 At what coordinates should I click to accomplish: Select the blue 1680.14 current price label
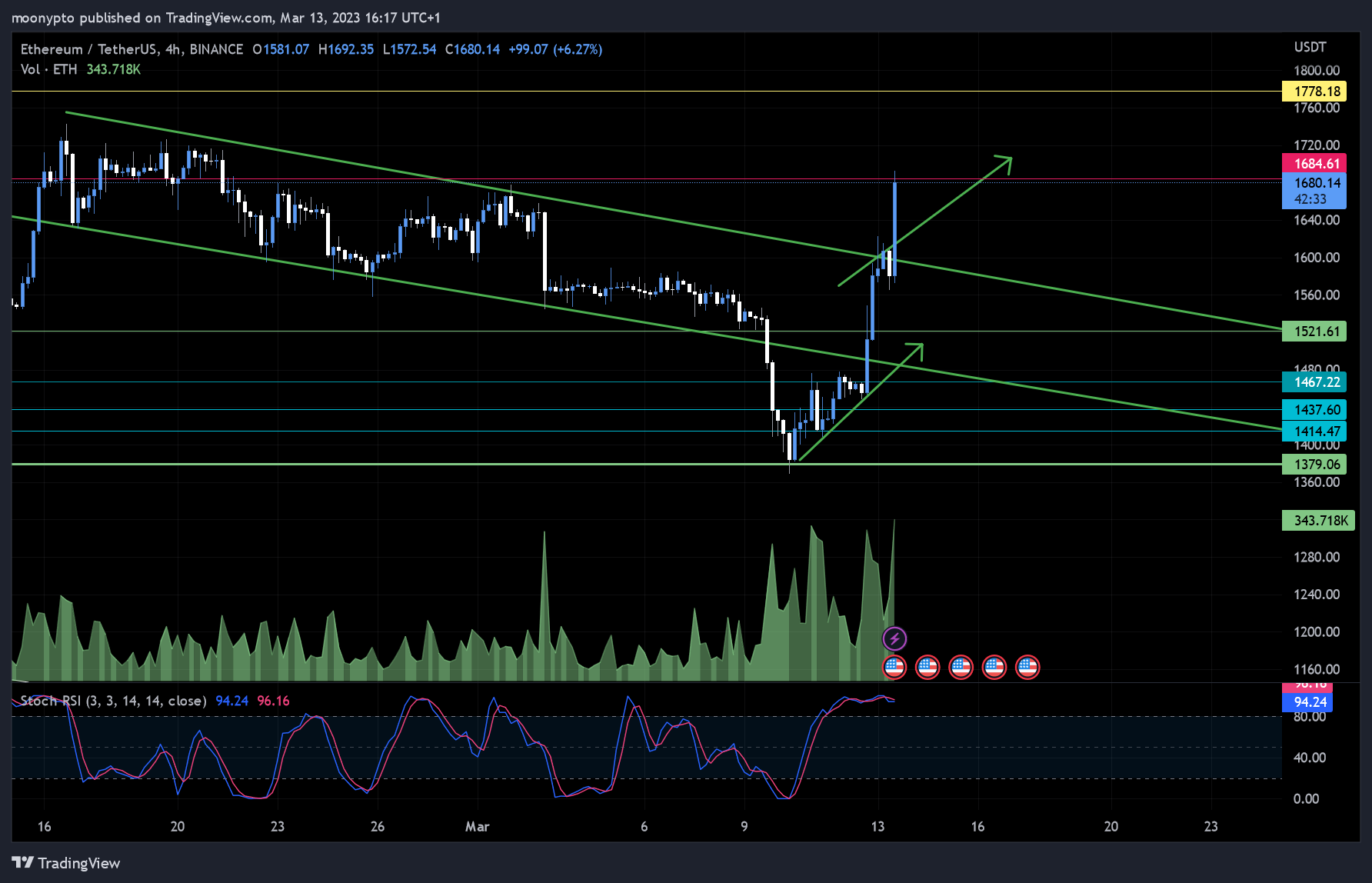[1314, 191]
